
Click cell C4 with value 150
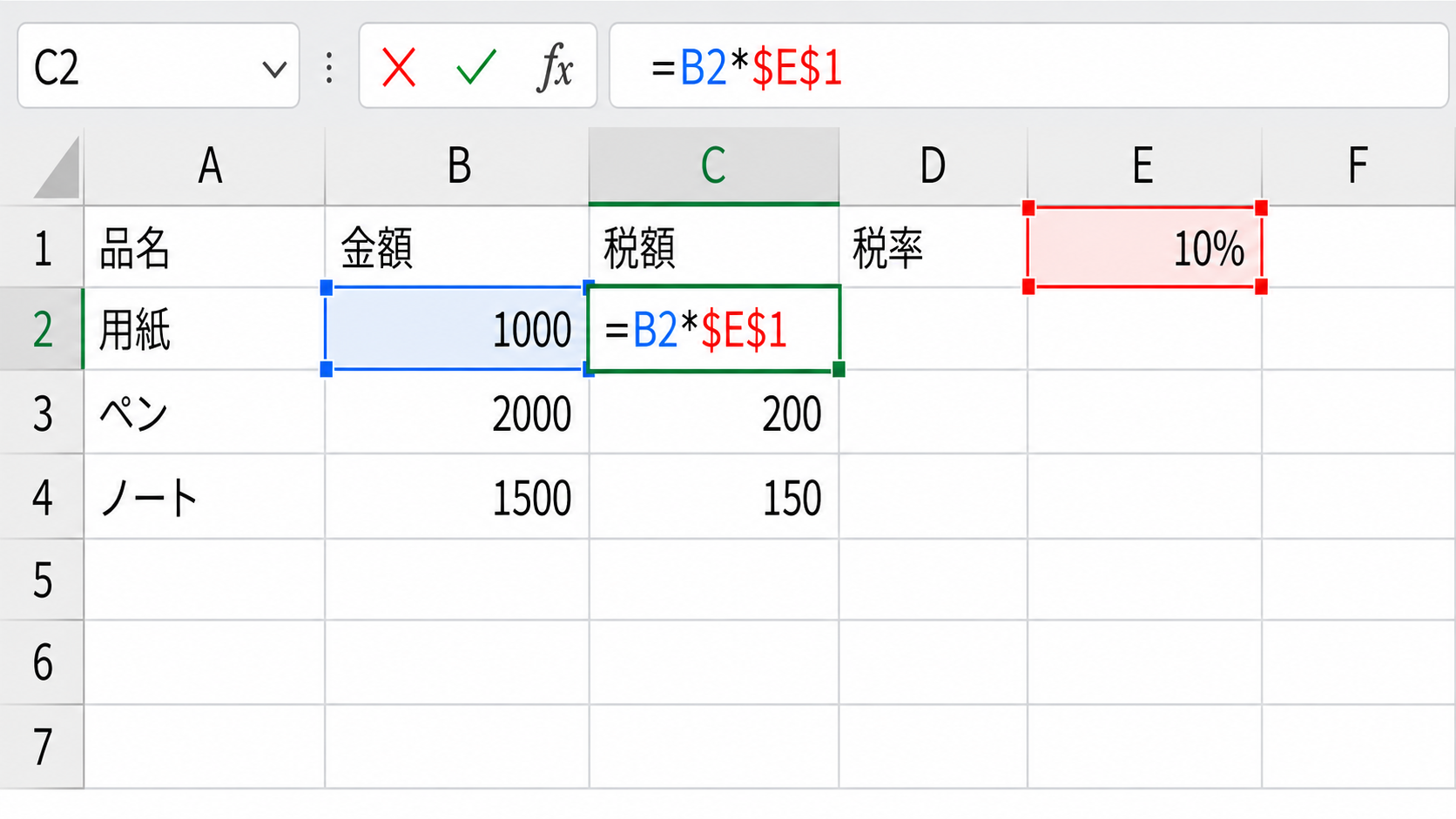pos(714,496)
